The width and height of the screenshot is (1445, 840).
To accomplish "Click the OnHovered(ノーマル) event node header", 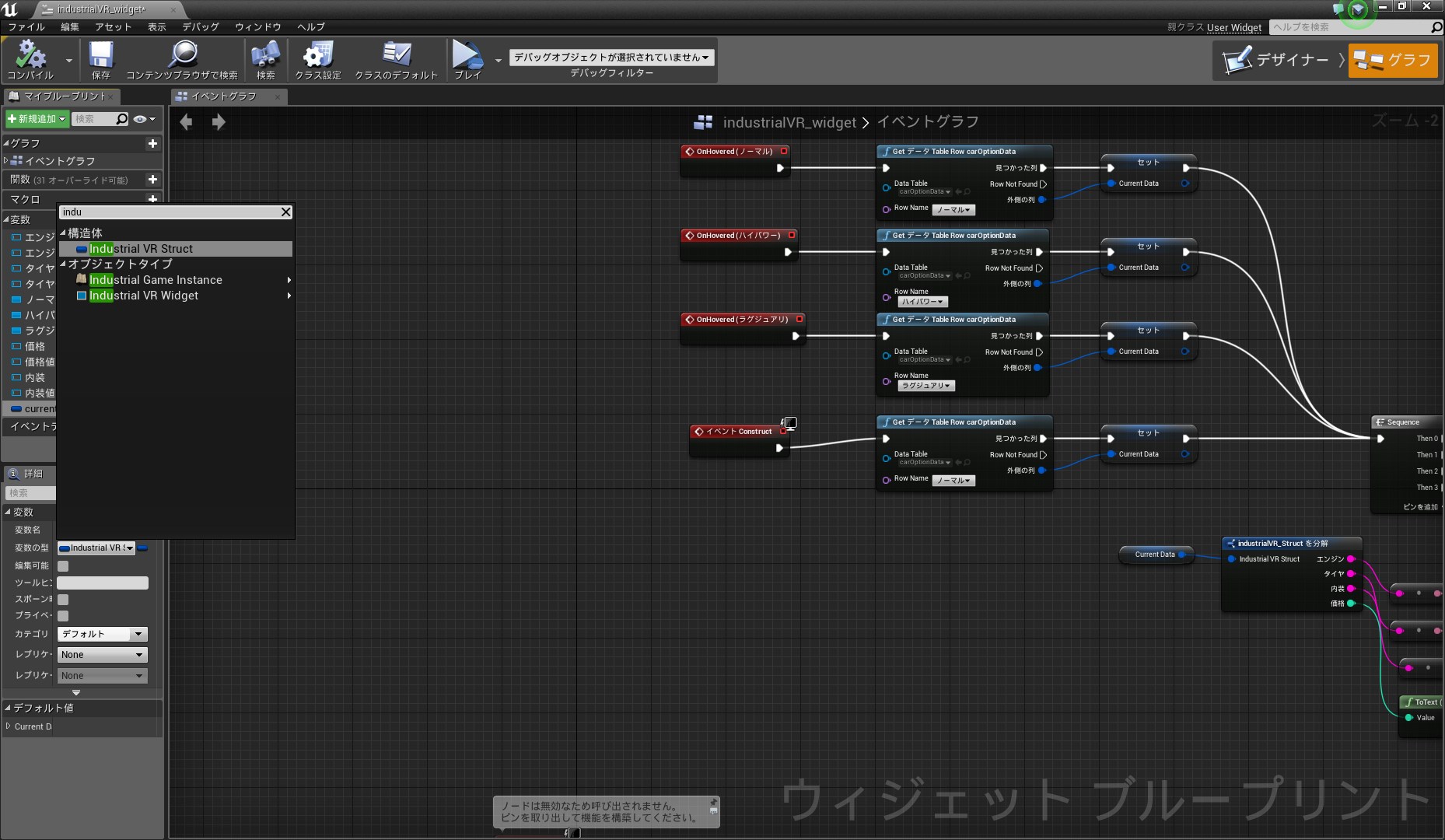I will (x=735, y=152).
